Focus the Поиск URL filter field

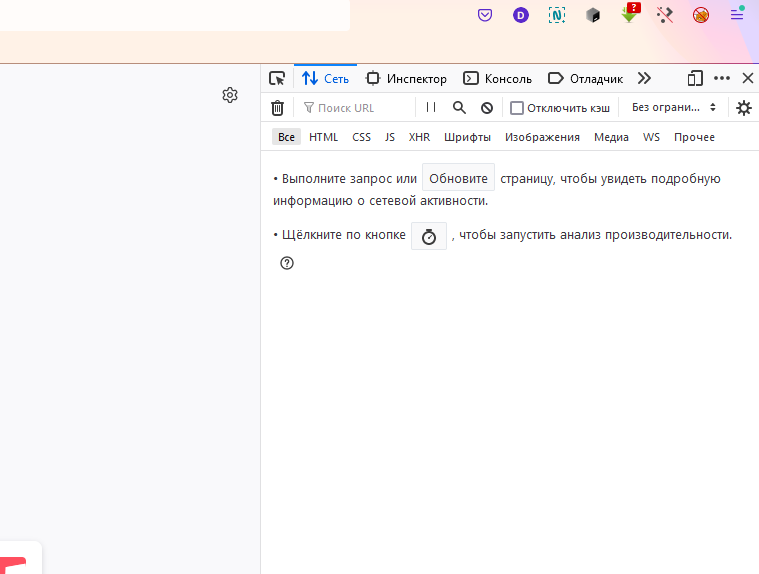pyautogui.click(x=355, y=108)
